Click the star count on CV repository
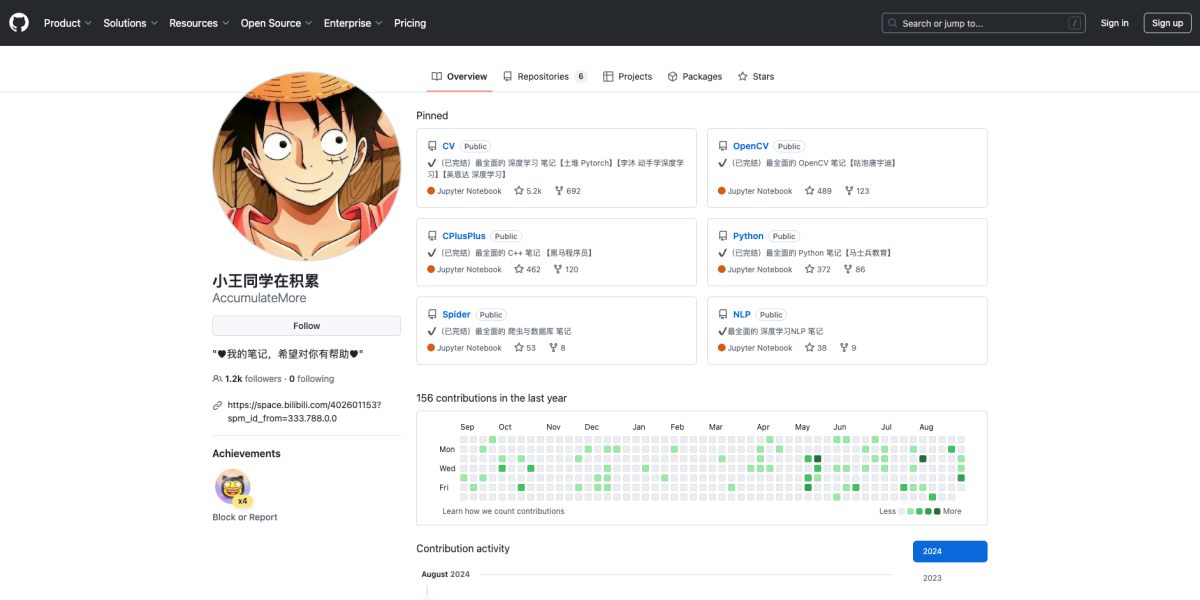This screenshot has width=1200, height=600. pyautogui.click(x=528, y=191)
